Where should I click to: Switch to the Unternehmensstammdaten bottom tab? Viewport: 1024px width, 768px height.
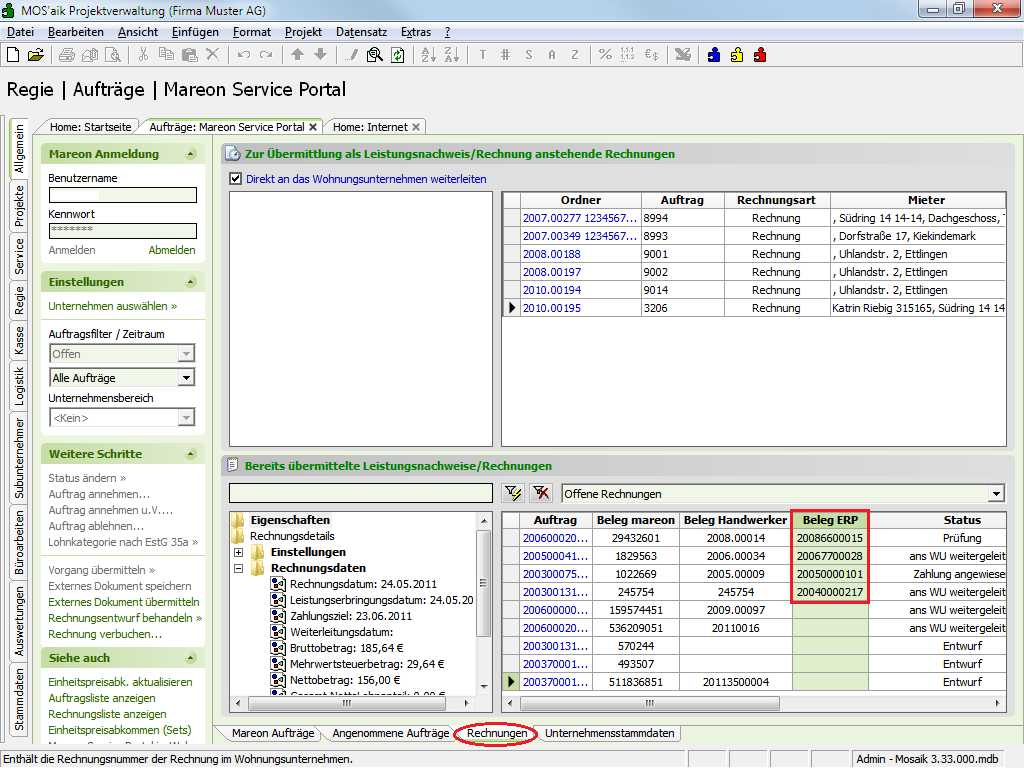pyautogui.click(x=609, y=733)
